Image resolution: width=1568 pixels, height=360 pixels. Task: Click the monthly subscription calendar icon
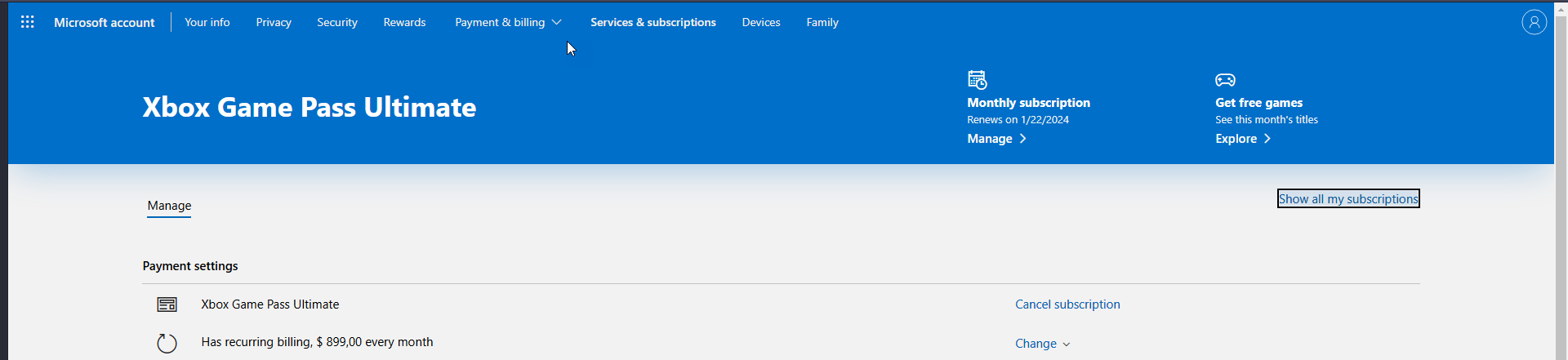coord(977,79)
